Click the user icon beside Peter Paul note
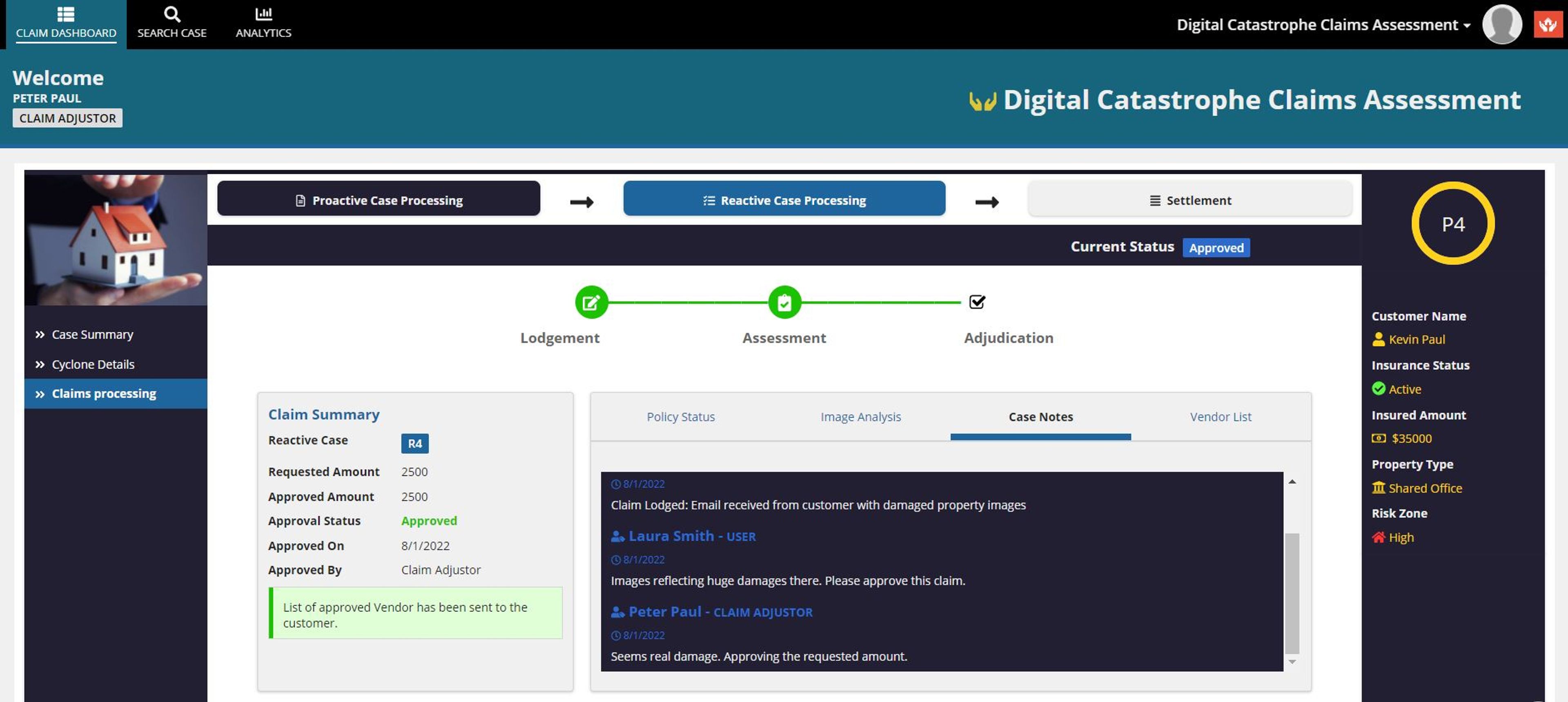Viewport: 1568px width, 702px height. (x=617, y=613)
